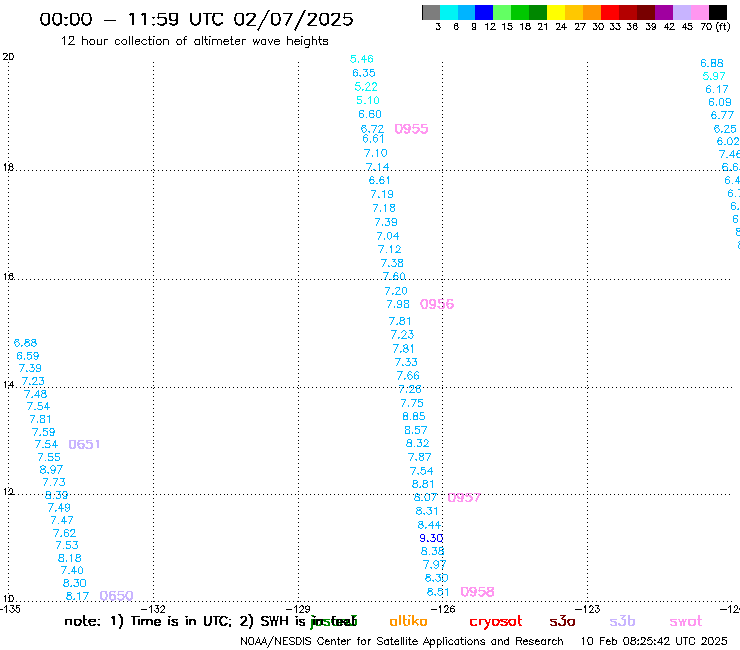Image resolution: width=740 pixels, height=650 pixels.
Task: Click the wave height value 8.97
Action: click(51, 470)
